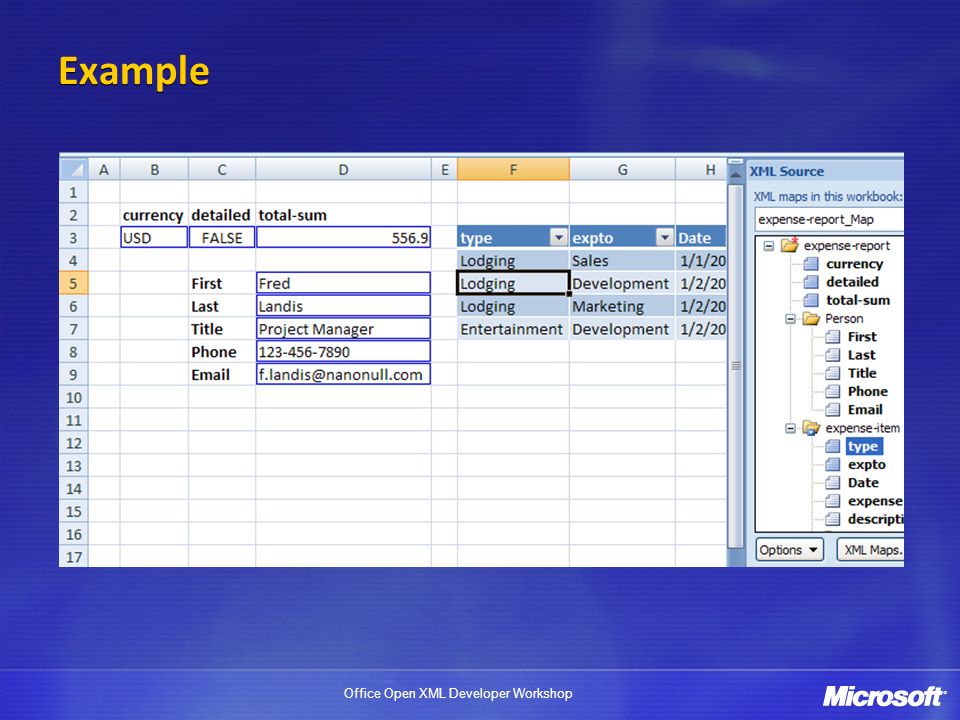Screen dimensions: 960x720
Task: Click cell containing f.landis@nanonull.com
Action: 343,375
